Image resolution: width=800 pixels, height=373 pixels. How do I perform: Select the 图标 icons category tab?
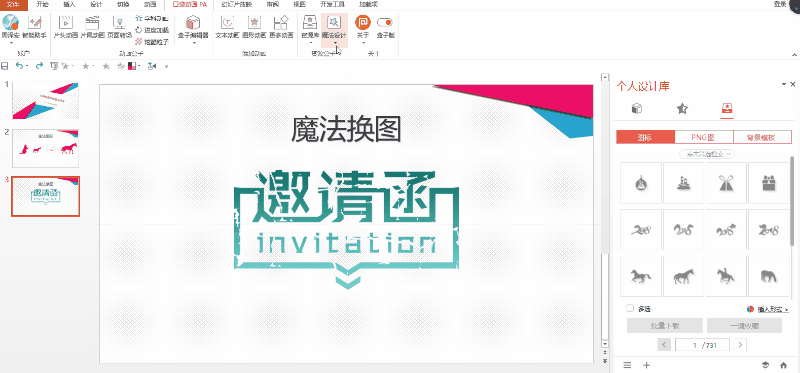click(645, 137)
